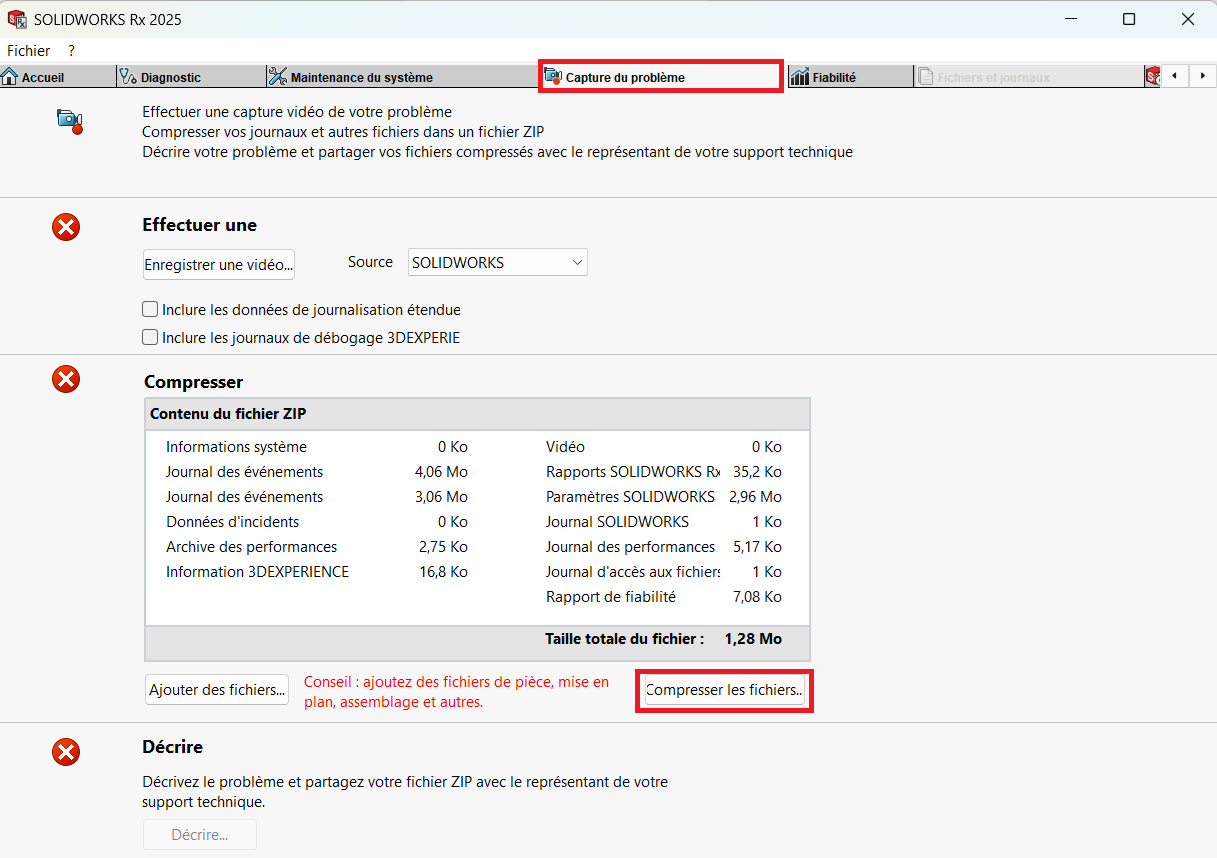
Task: Click the Capture du problème camera icon in tab
Action: click(553, 77)
